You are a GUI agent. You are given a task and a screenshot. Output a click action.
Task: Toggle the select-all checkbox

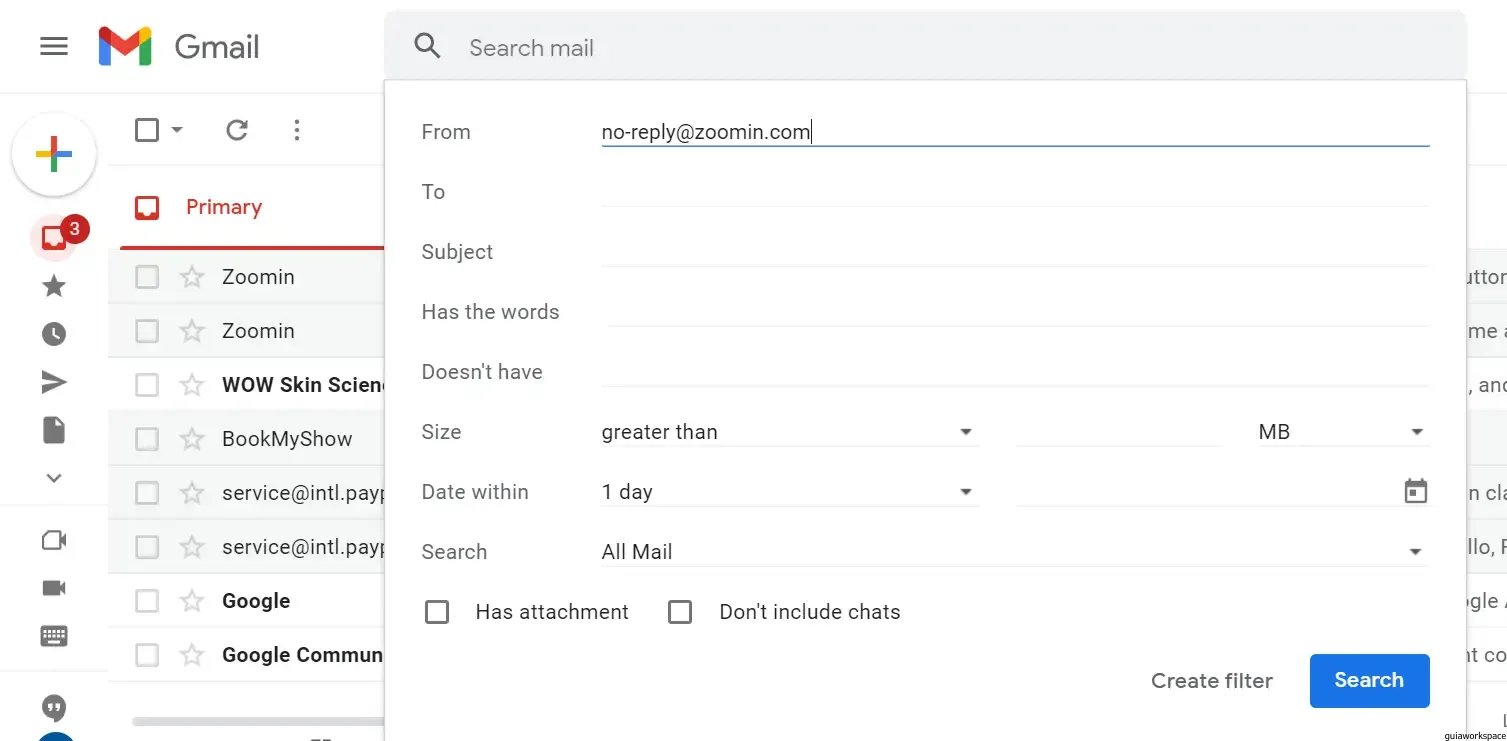pos(147,130)
